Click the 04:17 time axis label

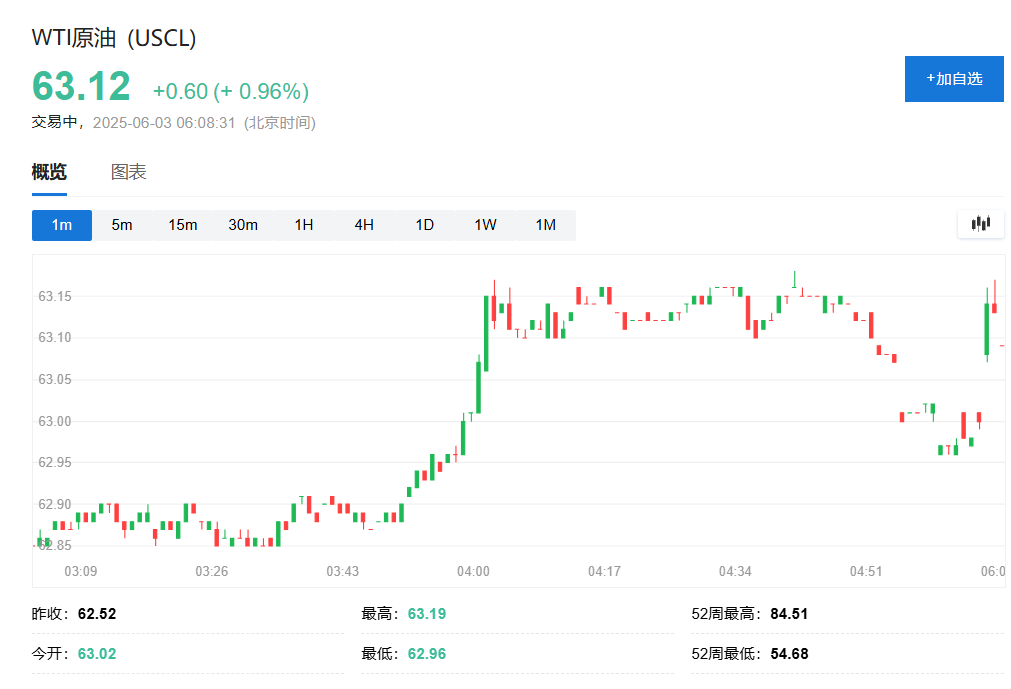click(604, 572)
